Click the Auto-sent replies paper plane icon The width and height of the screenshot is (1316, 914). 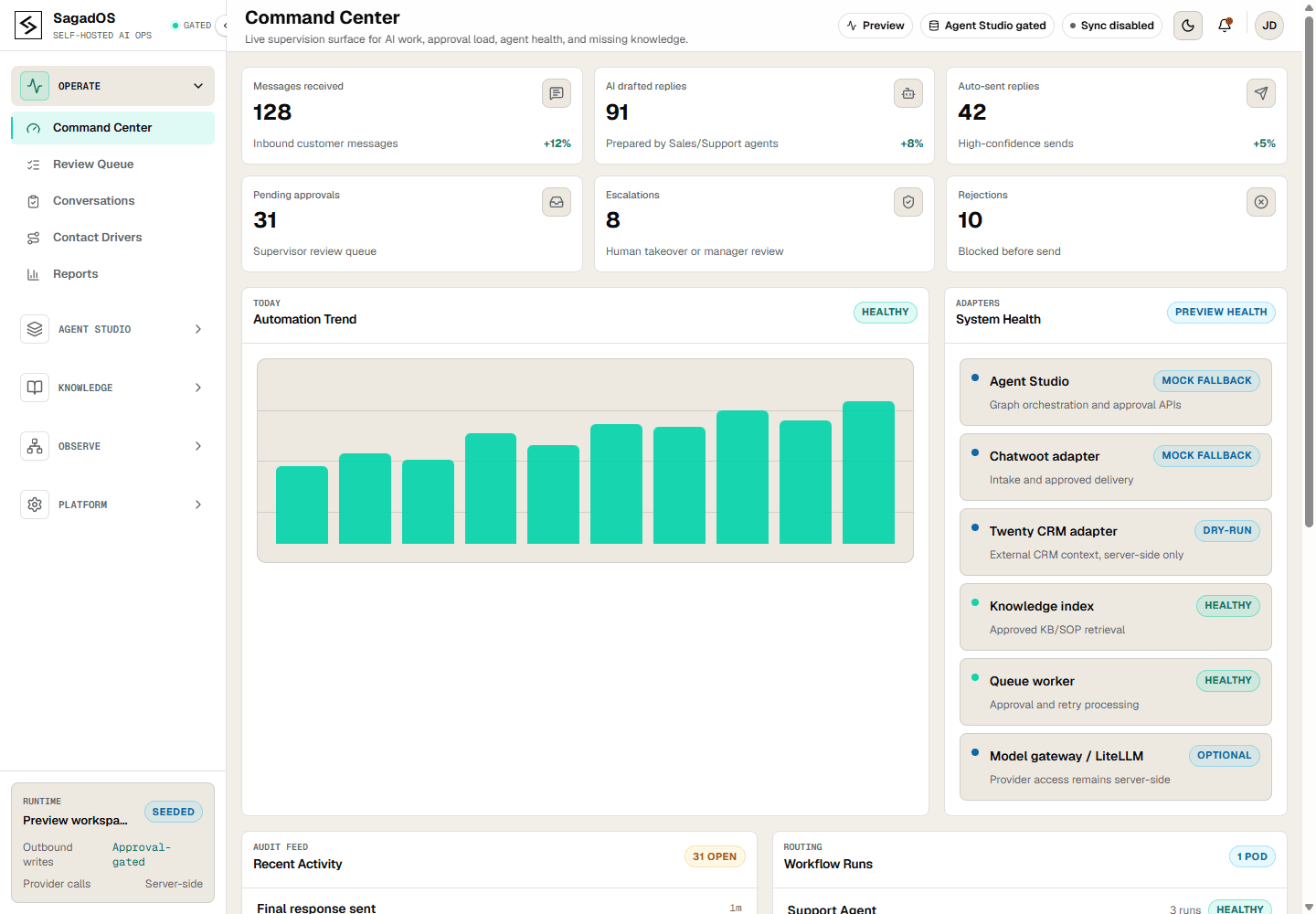1261,93
